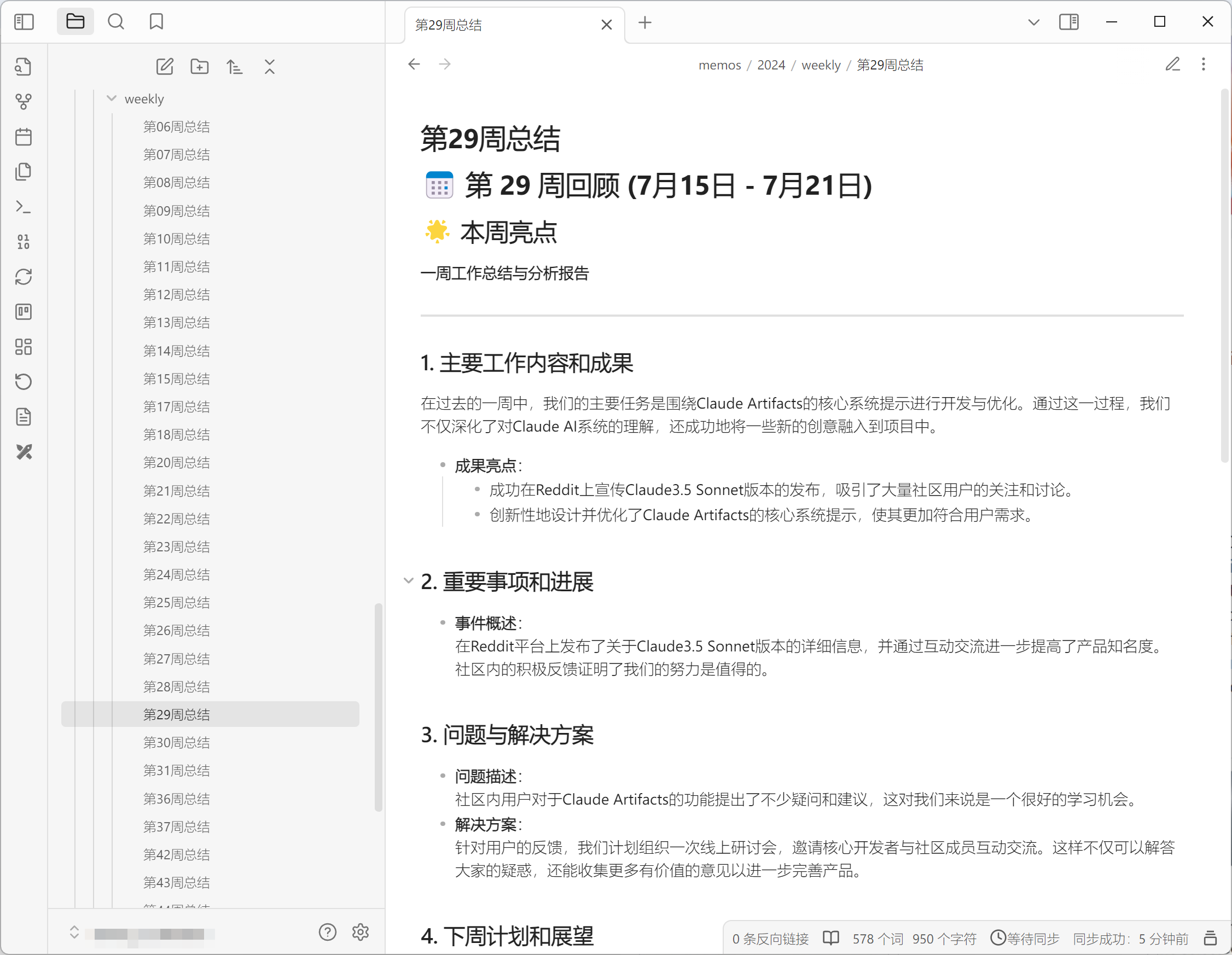Toggle the right sidebar layout panel
The height and width of the screenshot is (955, 1232).
click(1069, 22)
